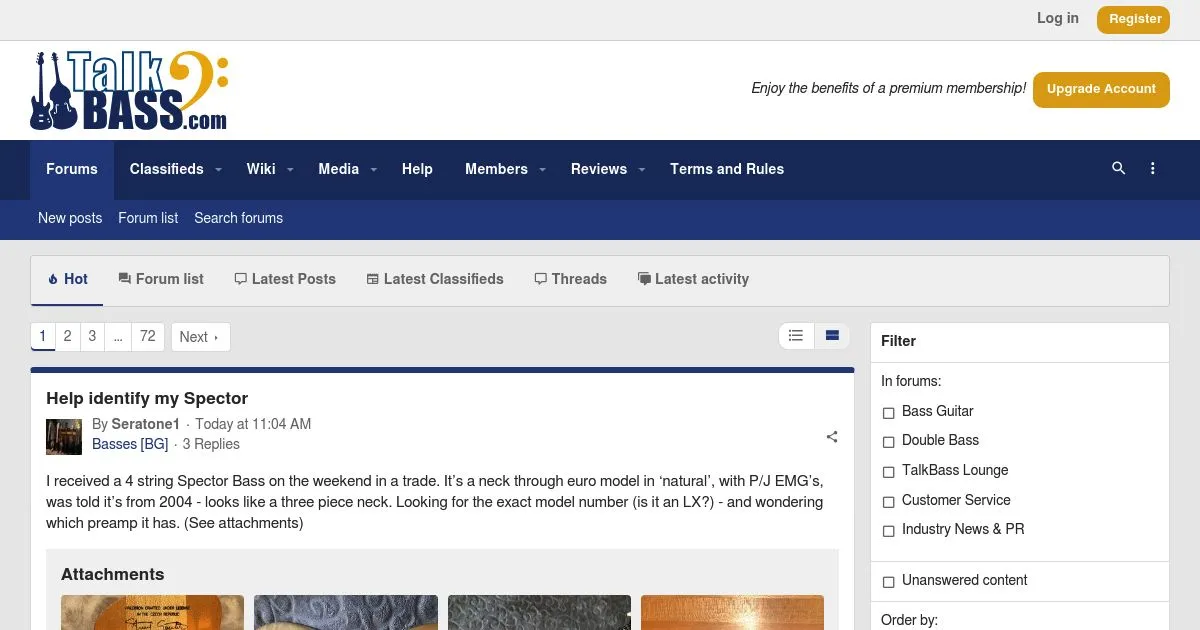
Task: Open the site search magnifier icon
Action: click(x=1119, y=169)
